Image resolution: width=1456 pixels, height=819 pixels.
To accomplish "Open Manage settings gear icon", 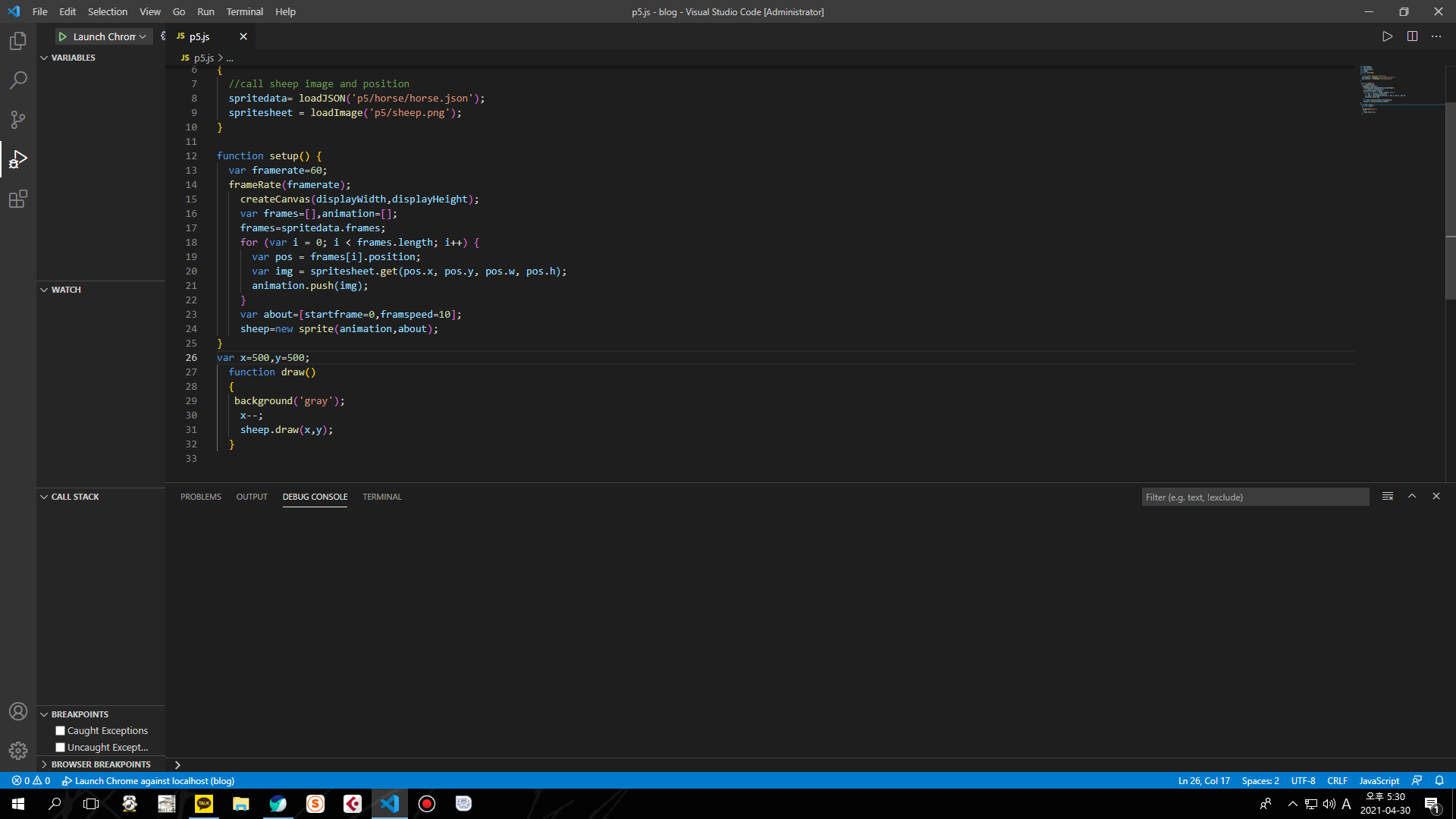I will point(18,751).
